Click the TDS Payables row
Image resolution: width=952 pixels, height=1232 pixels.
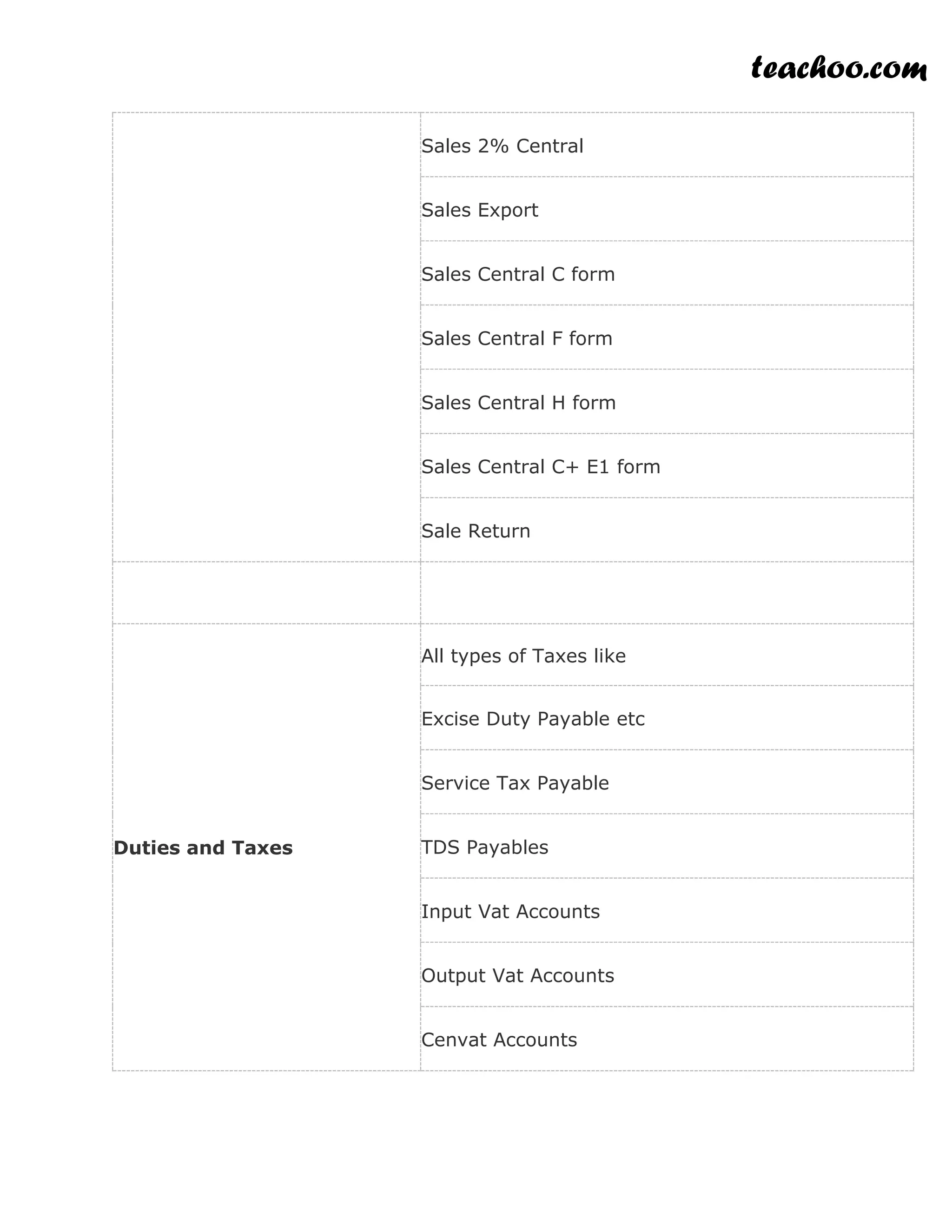[484, 847]
